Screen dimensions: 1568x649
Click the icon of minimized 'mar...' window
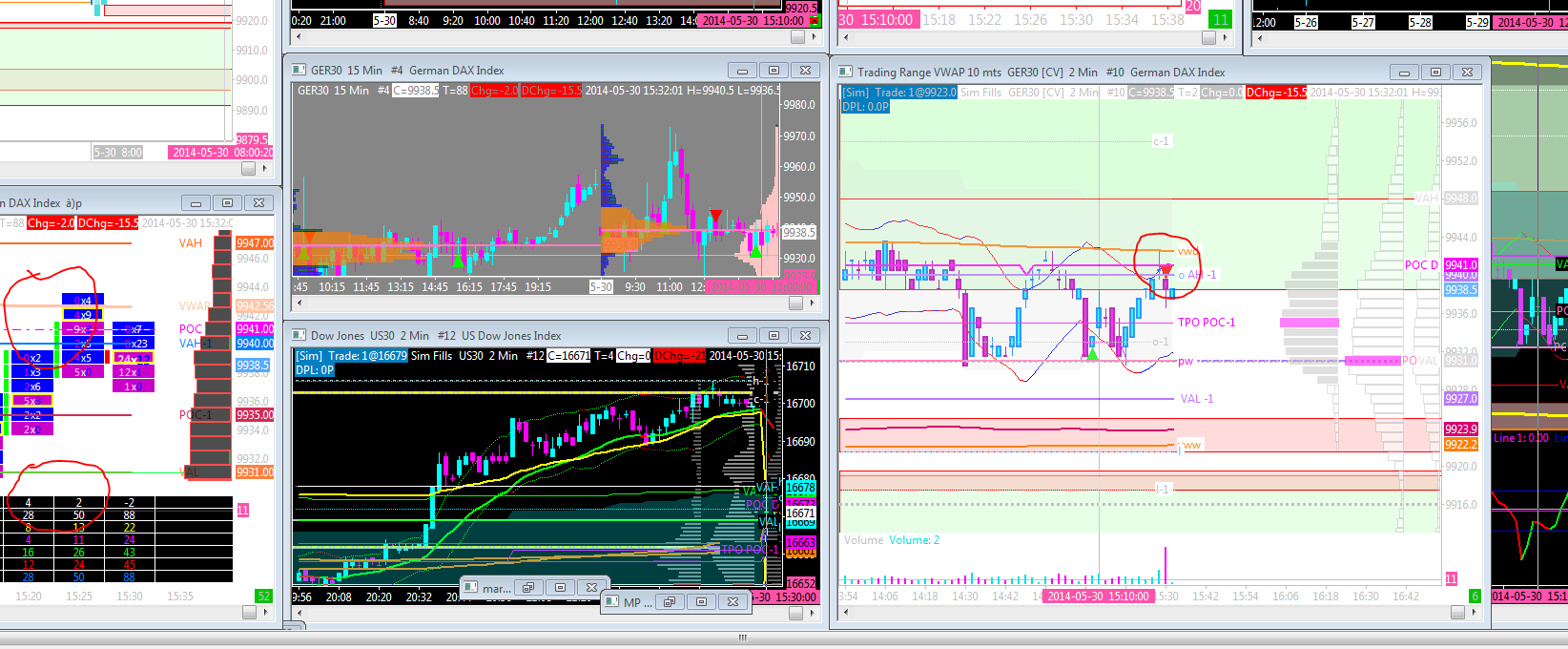[472, 588]
